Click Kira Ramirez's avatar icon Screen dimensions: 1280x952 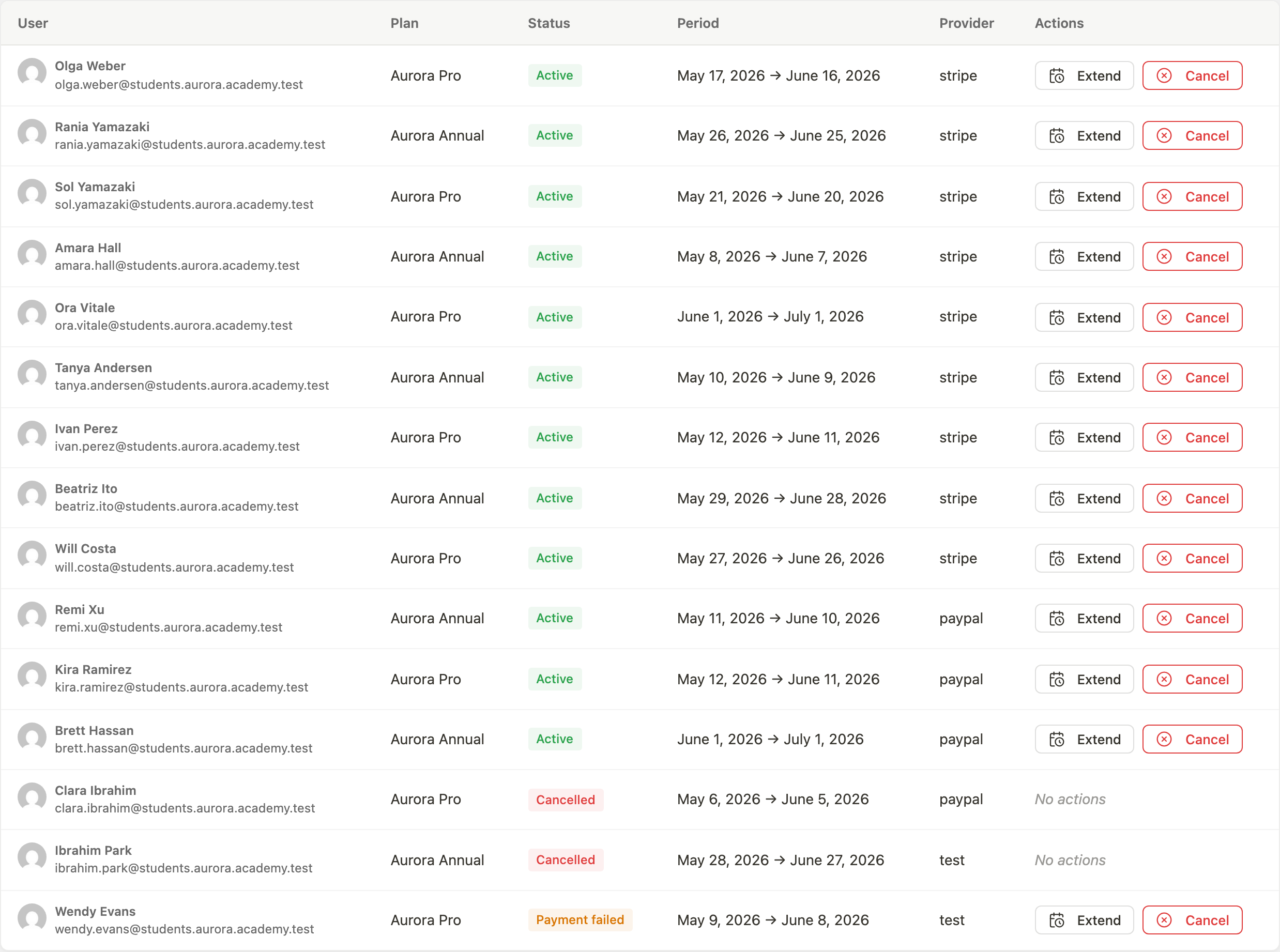click(32, 676)
